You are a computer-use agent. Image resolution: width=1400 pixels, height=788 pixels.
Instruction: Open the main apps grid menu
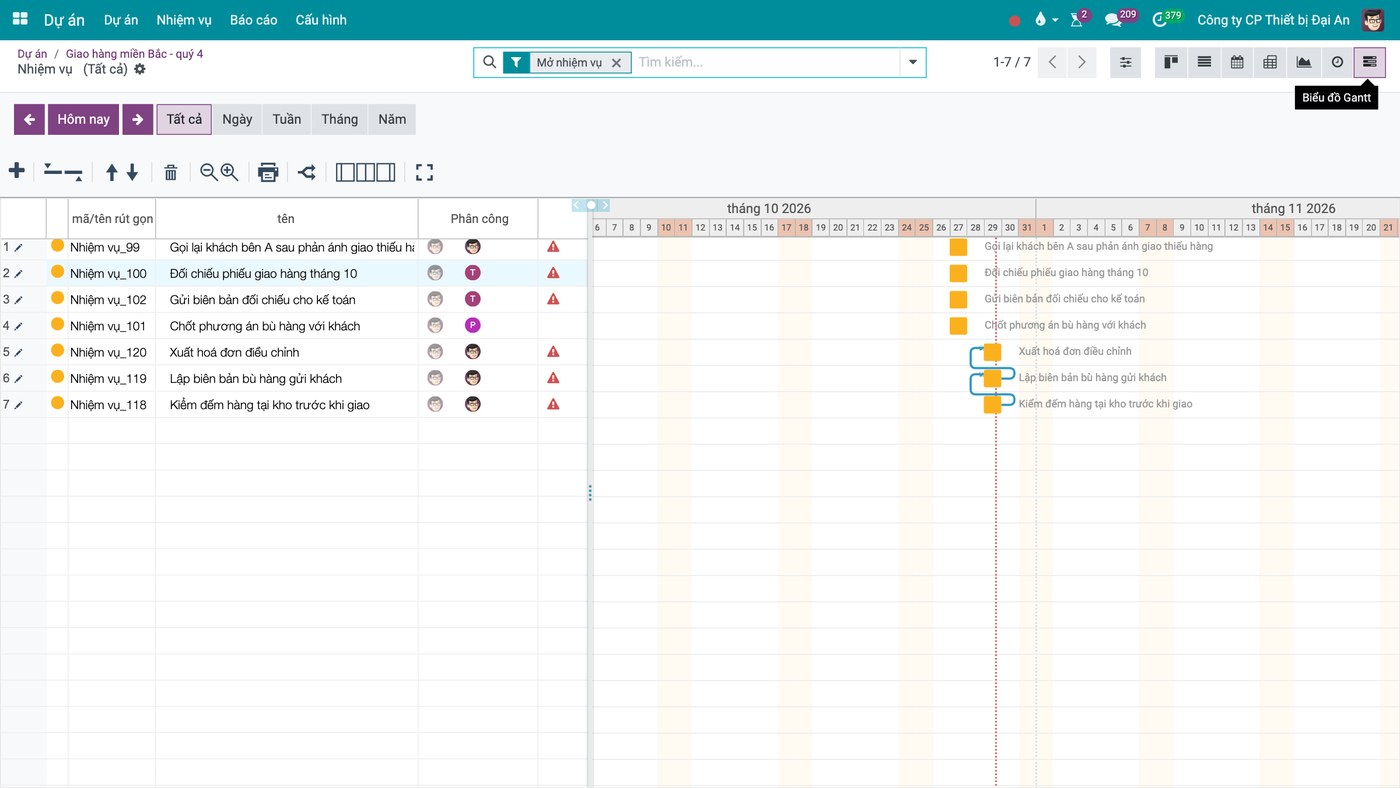click(x=20, y=19)
